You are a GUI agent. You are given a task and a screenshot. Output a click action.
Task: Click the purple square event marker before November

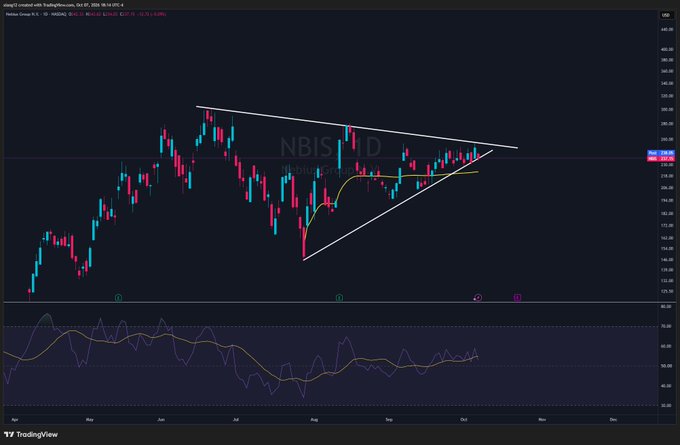tap(517, 298)
